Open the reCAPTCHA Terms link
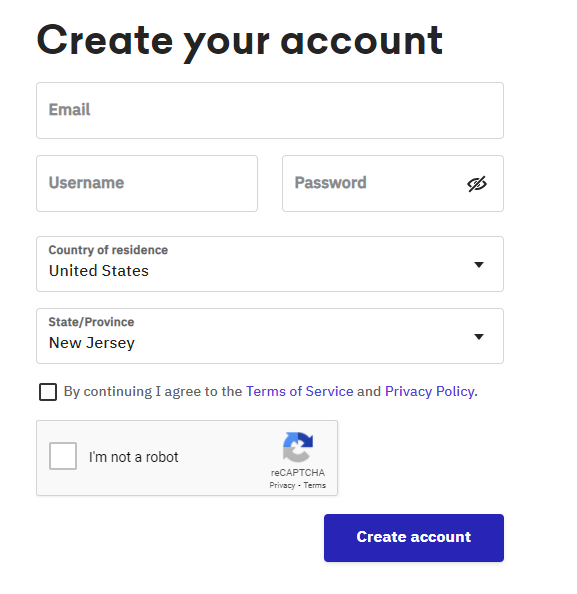Viewport: 577px width, 594px height. [x=314, y=485]
